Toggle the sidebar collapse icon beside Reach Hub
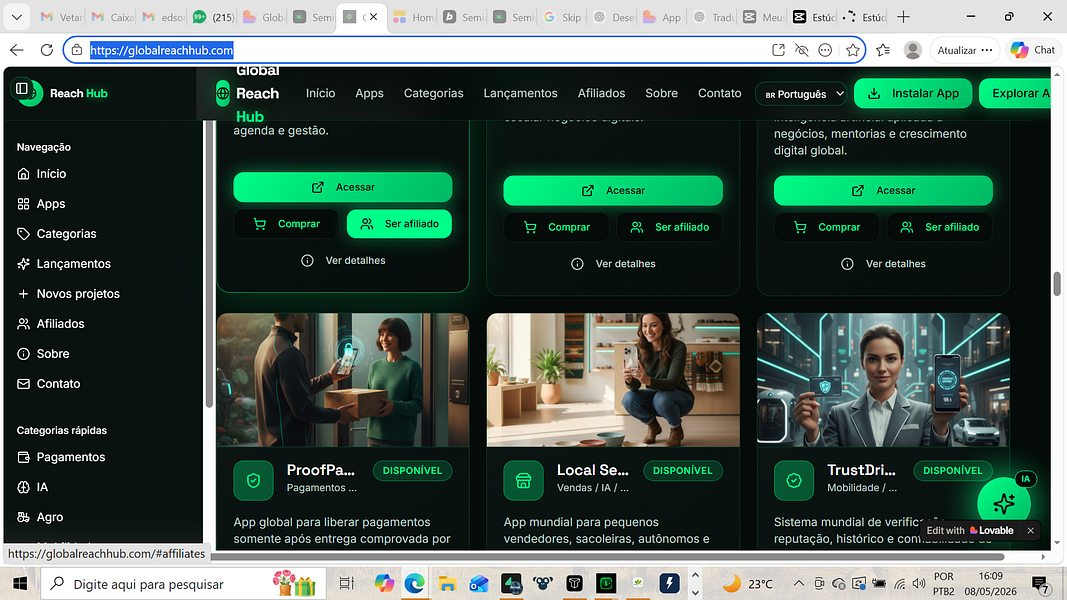This screenshot has width=1067, height=600. point(22,88)
